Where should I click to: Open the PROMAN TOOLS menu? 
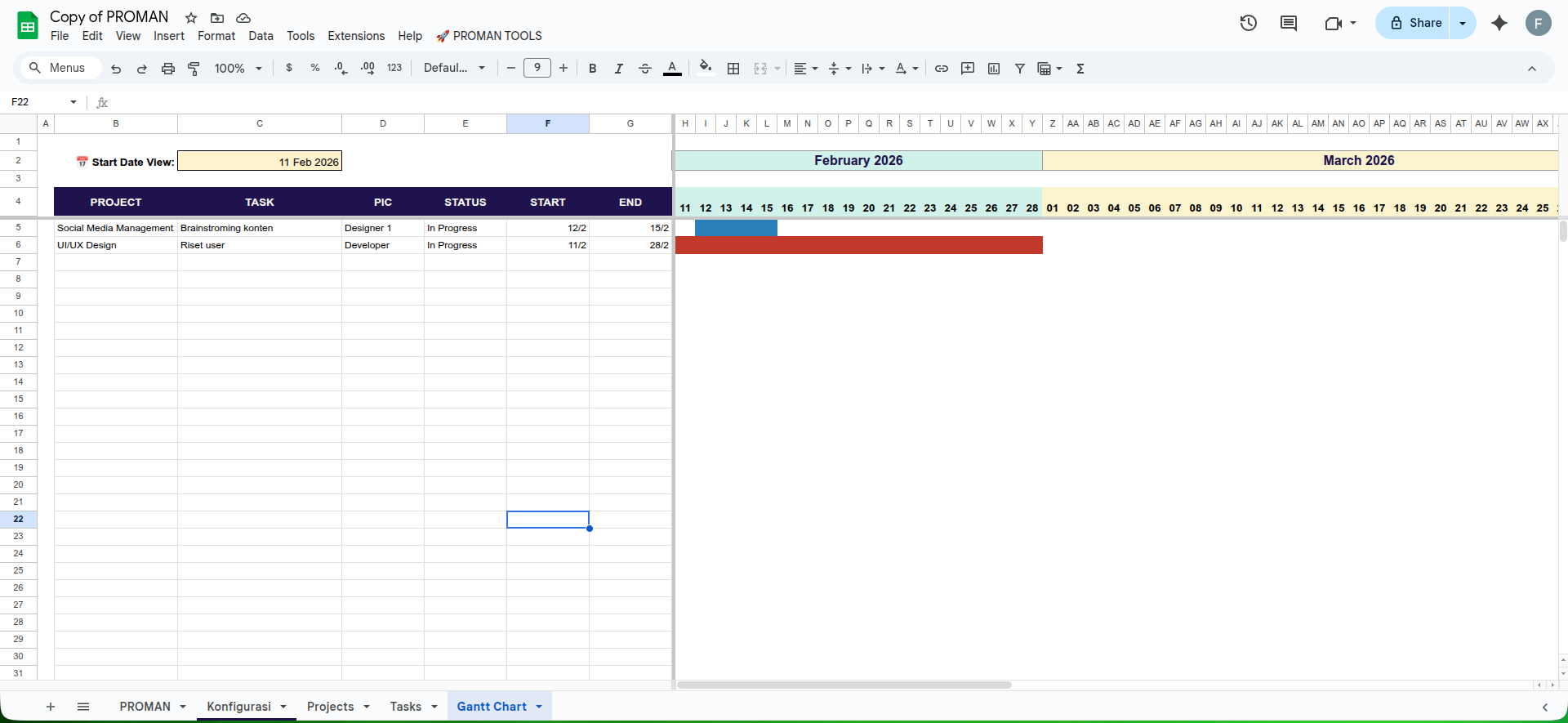[489, 36]
